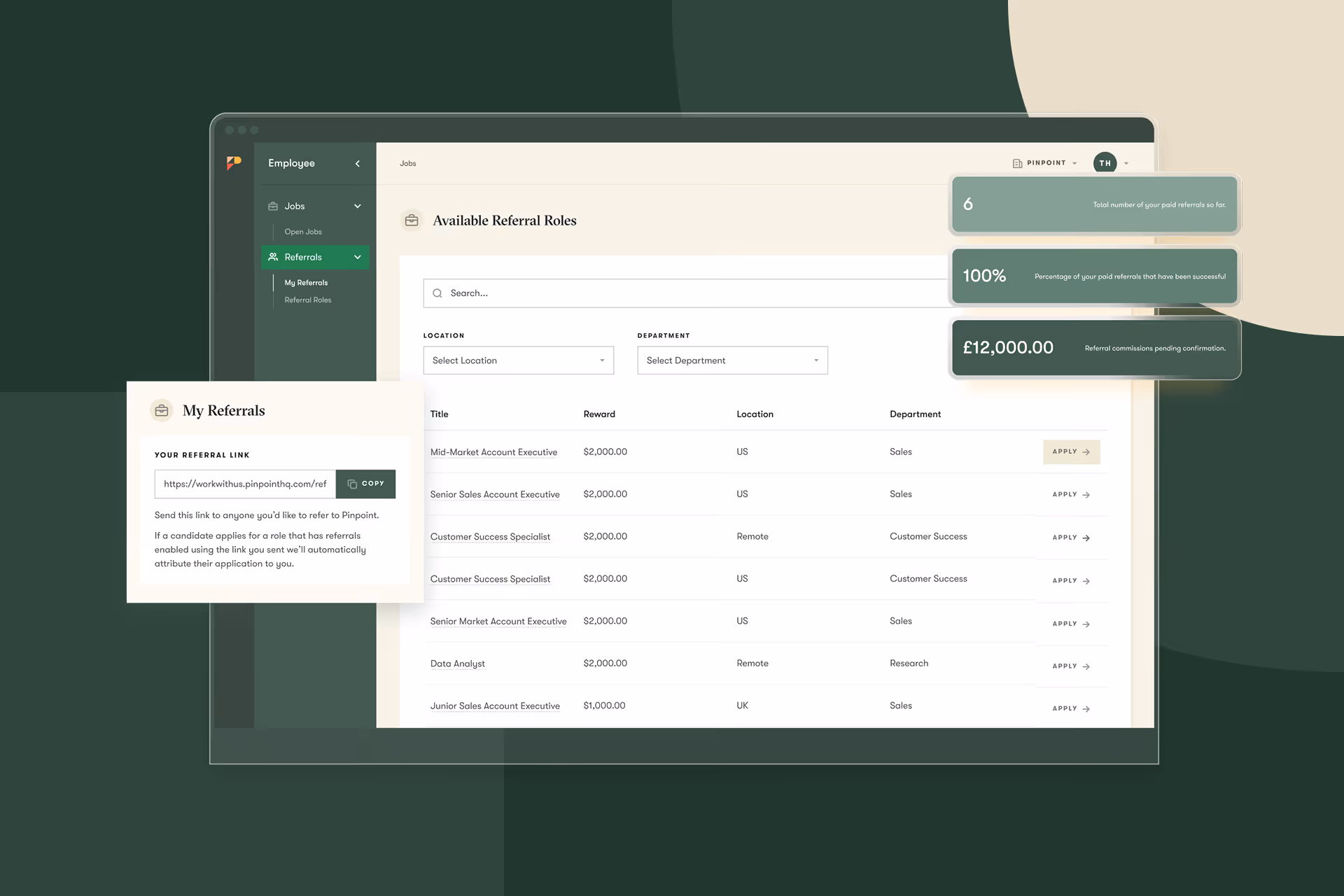The height and width of the screenshot is (896, 1344).
Task: Open the Senior Market Account Executive title link
Action: pos(498,621)
